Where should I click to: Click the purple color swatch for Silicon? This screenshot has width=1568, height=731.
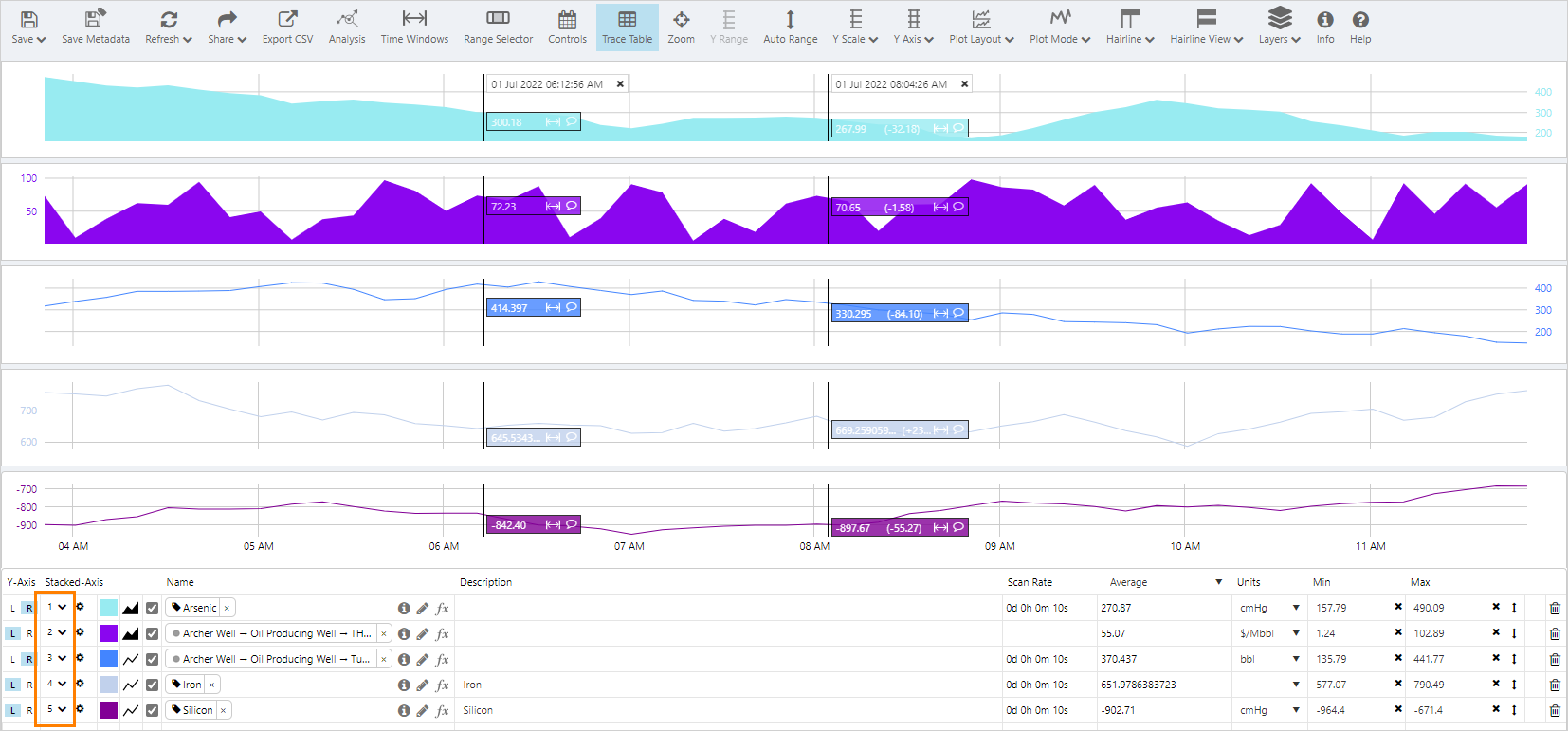109,710
